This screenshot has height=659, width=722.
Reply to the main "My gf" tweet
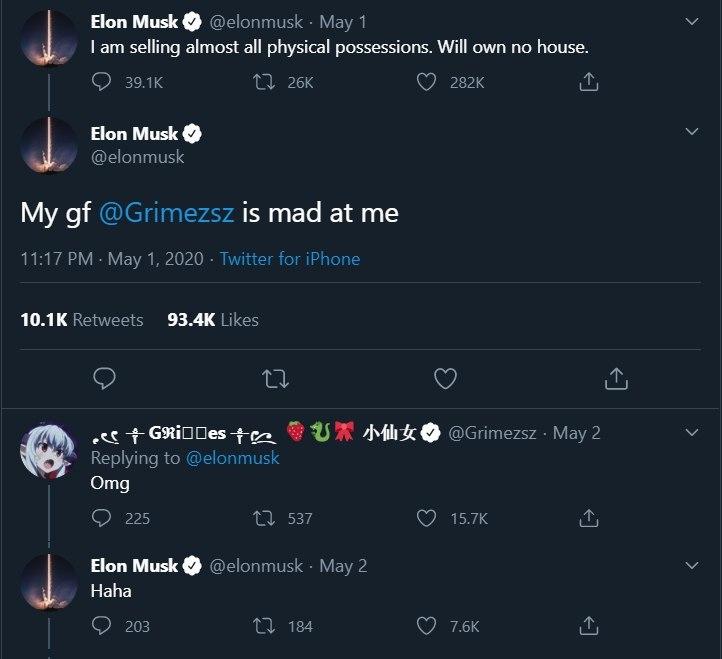tap(104, 378)
